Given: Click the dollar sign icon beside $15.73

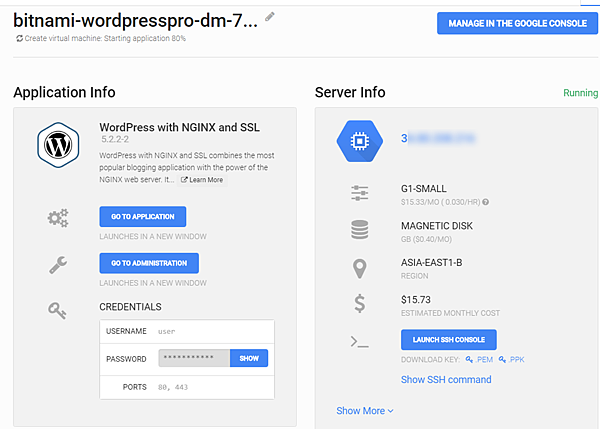Looking at the screenshot, I should pyautogui.click(x=360, y=303).
